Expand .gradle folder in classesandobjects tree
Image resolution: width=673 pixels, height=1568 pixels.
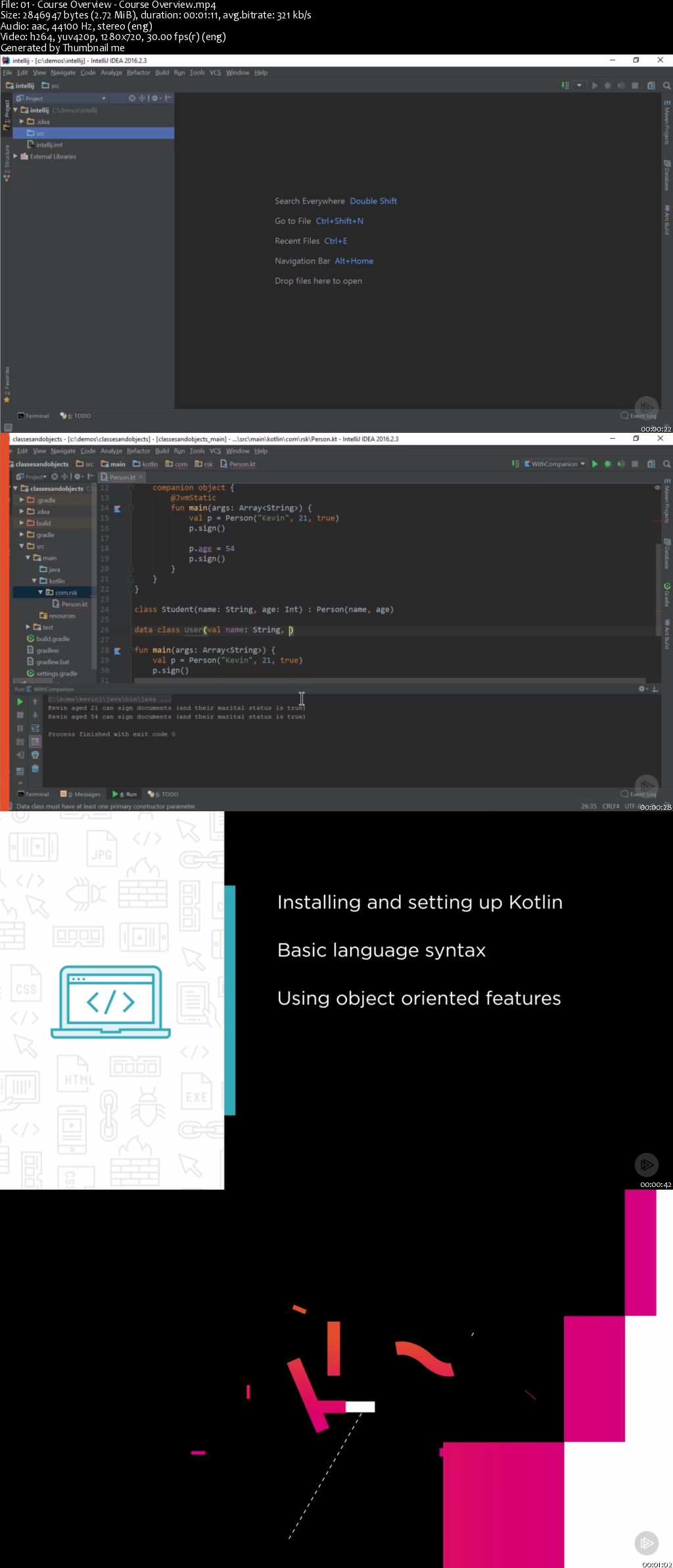[x=22, y=500]
